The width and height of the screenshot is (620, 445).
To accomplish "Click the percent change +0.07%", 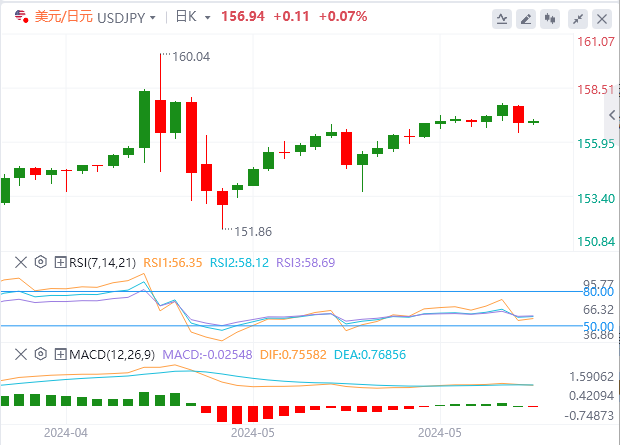I will pos(343,17).
